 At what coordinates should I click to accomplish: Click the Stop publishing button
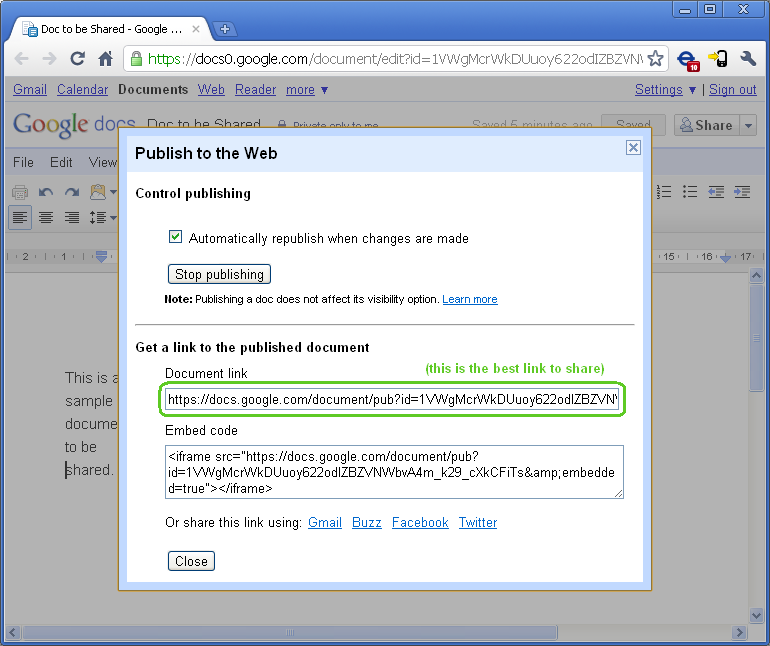[219, 274]
